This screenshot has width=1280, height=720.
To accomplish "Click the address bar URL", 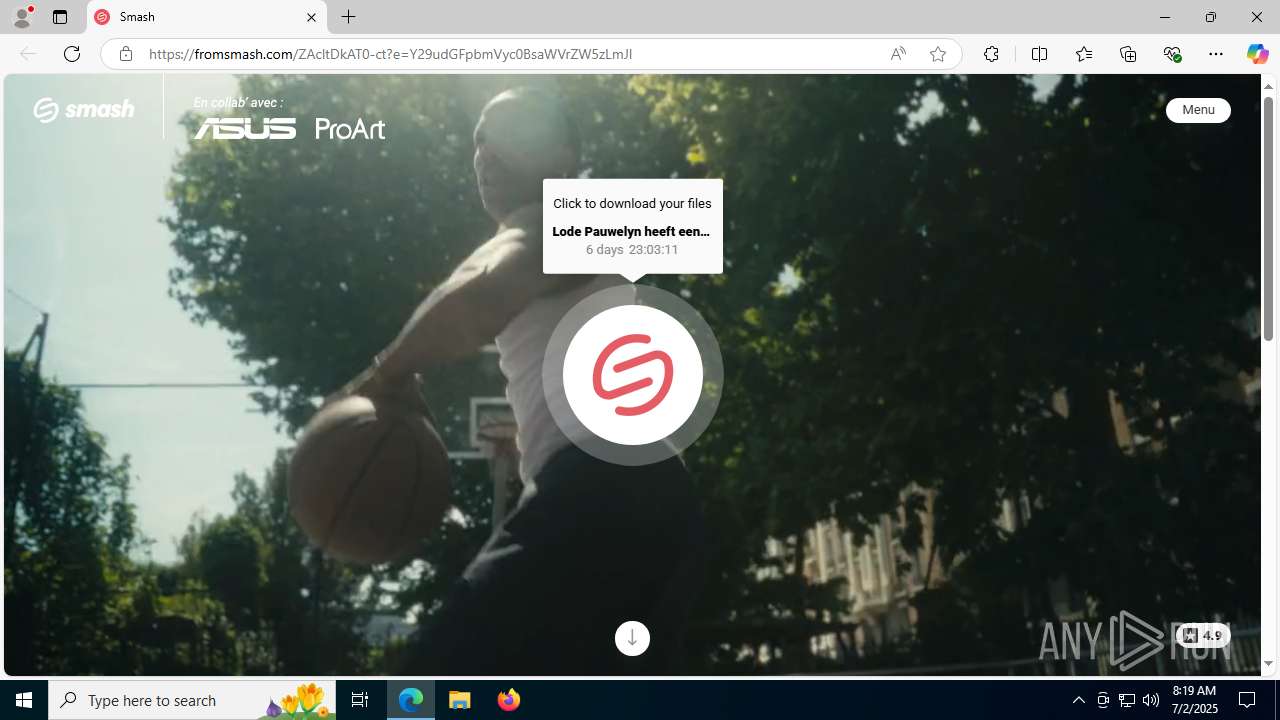I will pos(390,54).
